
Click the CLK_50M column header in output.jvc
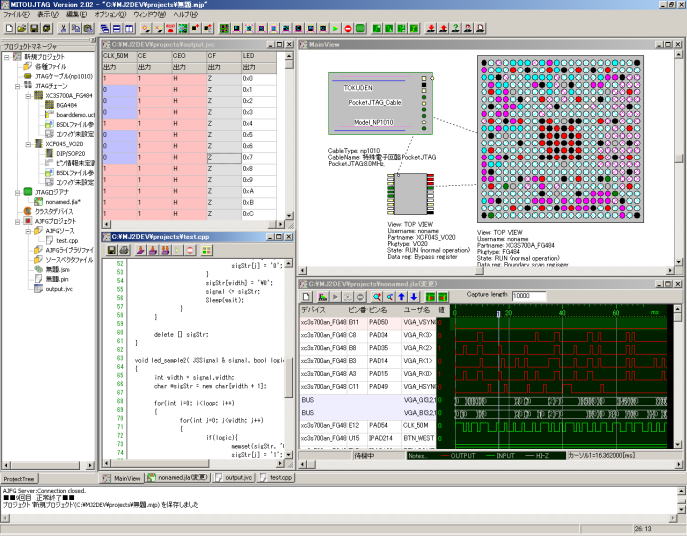pos(119,57)
